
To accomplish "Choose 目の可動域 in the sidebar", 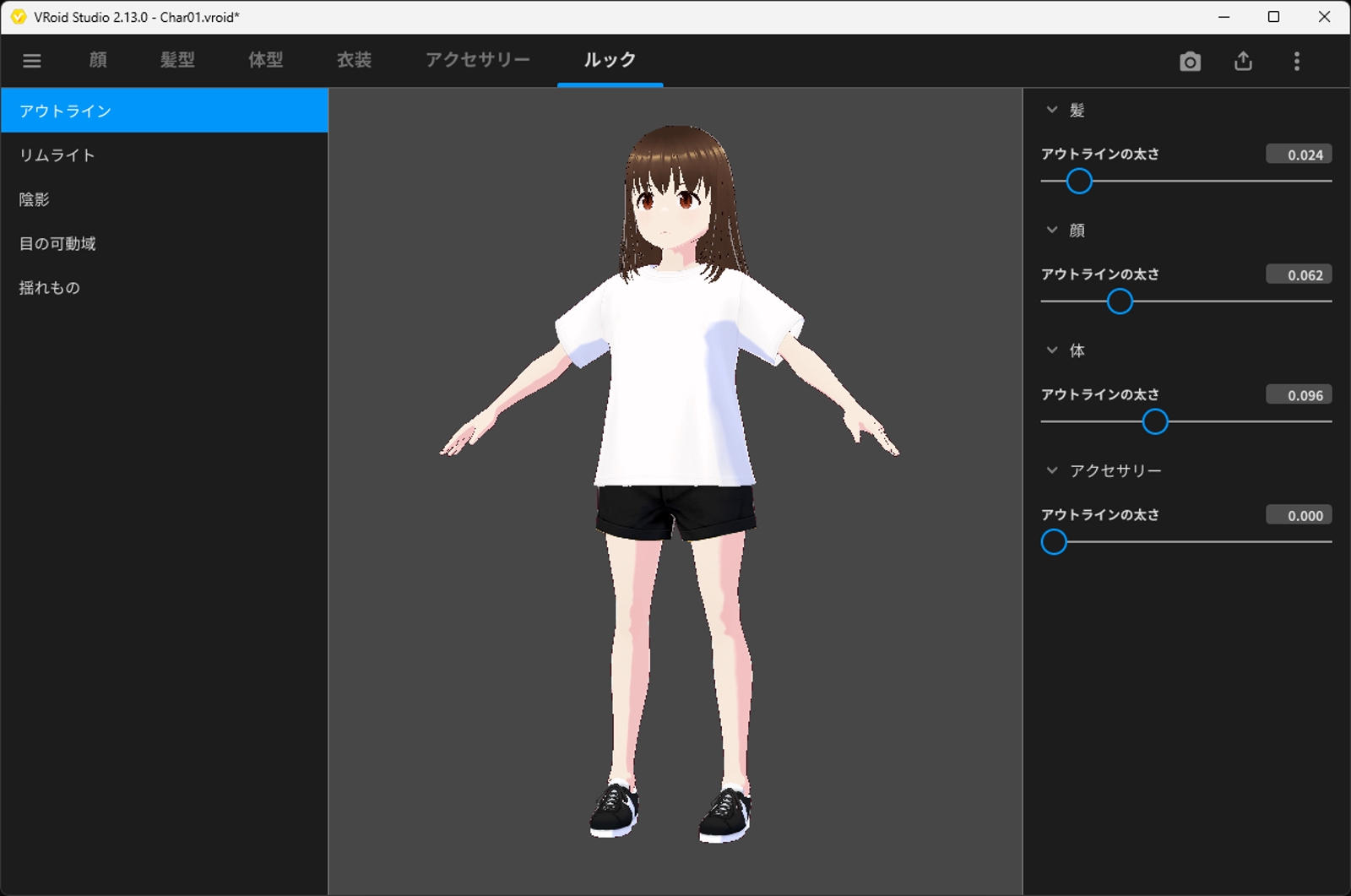I will pyautogui.click(x=164, y=243).
